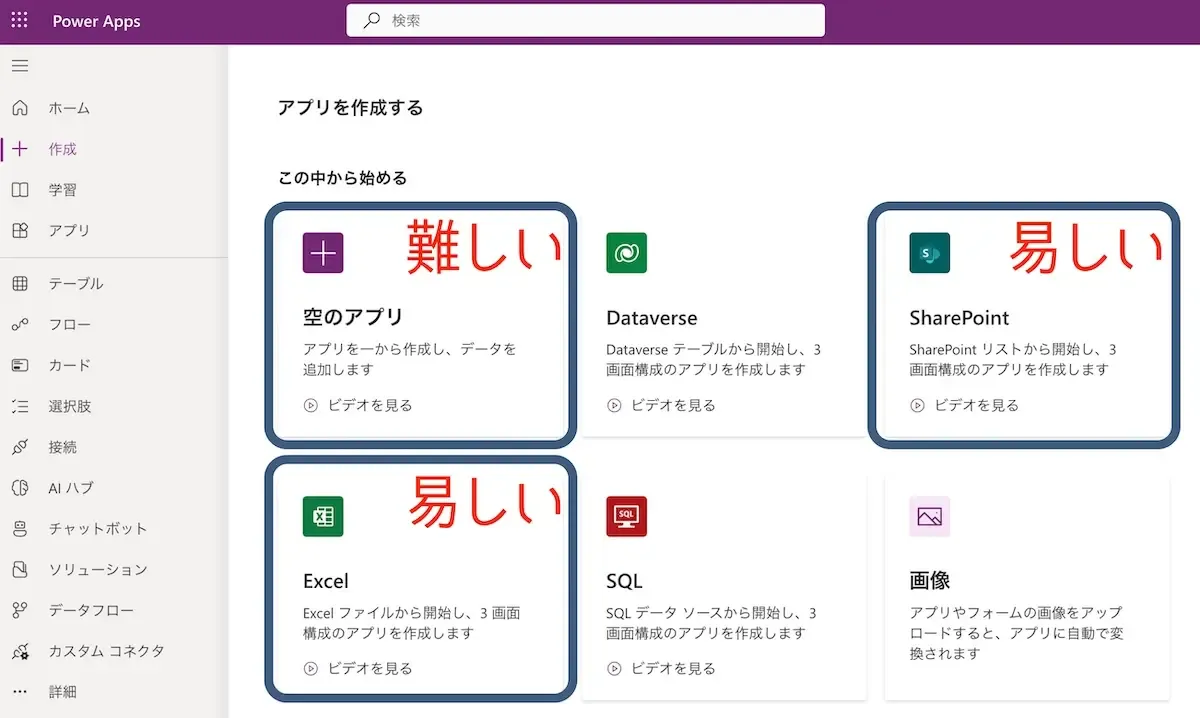Click the plus icon beside 作成
The width and height of the screenshot is (1200, 718).
tap(20, 149)
